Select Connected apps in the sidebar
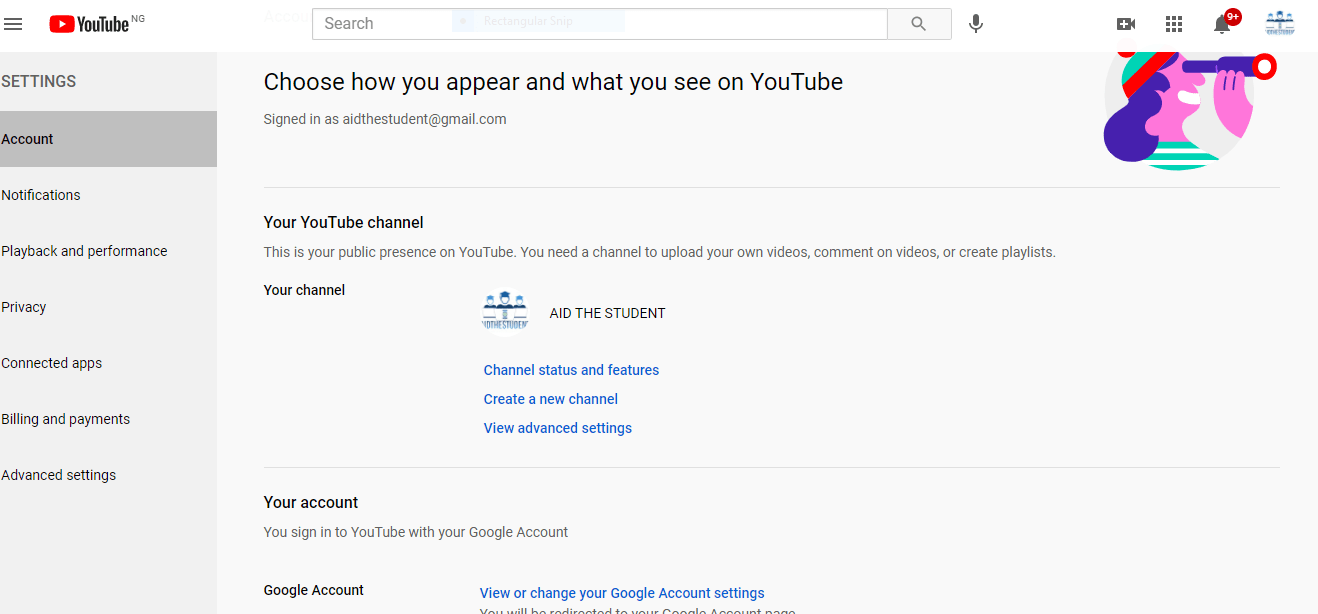Screen dimensions: 1318x614 (x=52, y=362)
